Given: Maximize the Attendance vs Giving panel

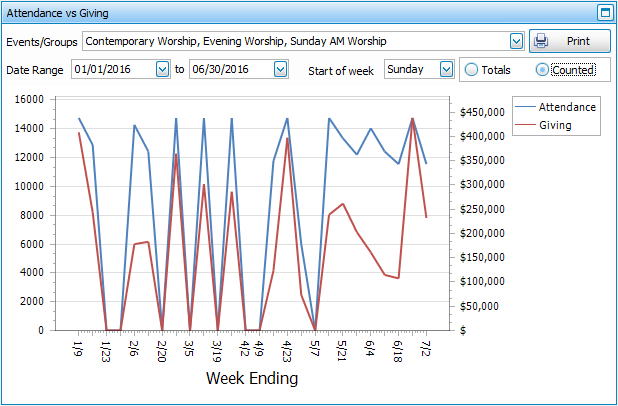Looking at the screenshot, I should pos(604,13).
